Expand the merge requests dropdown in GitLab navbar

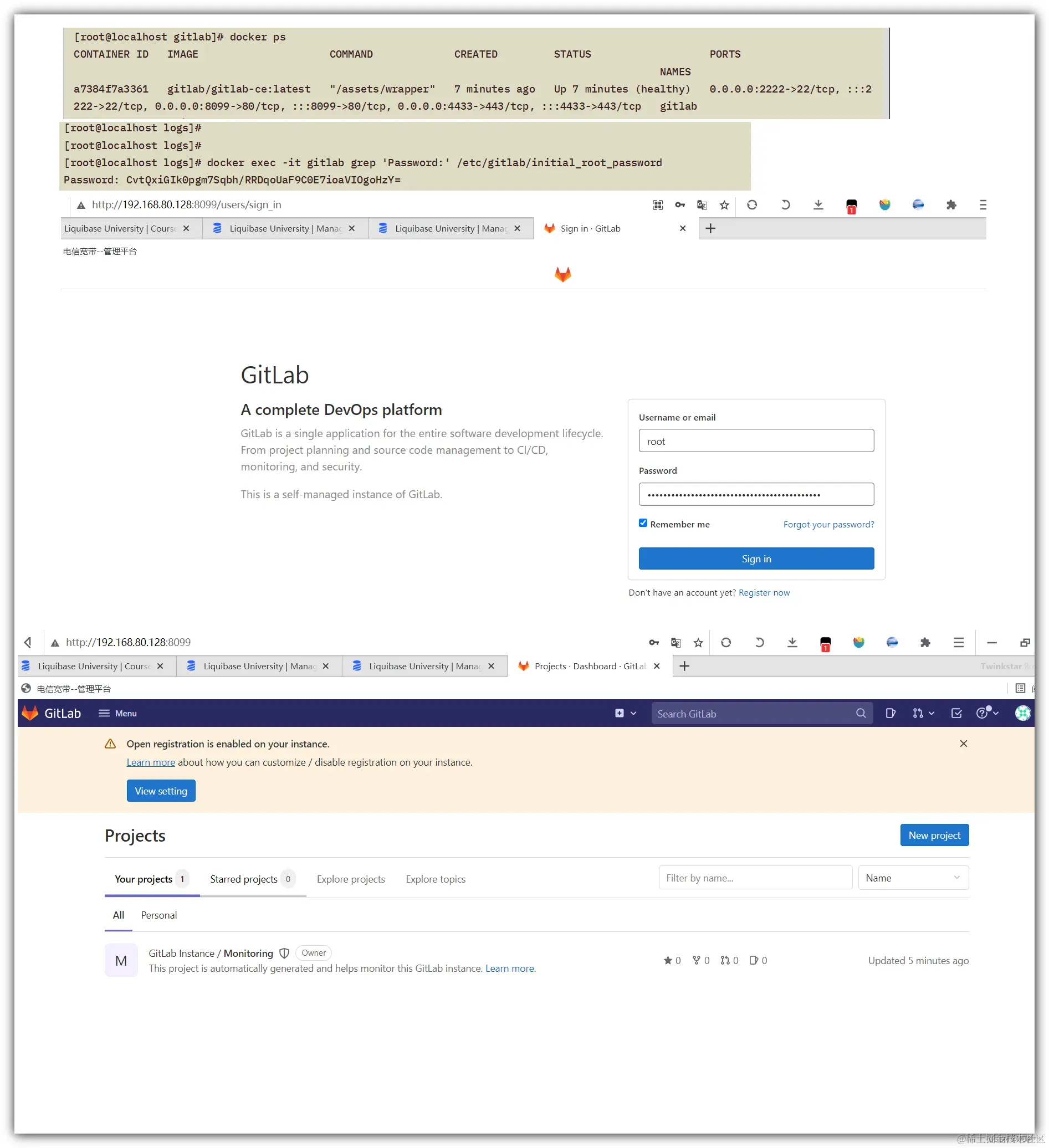(x=923, y=713)
